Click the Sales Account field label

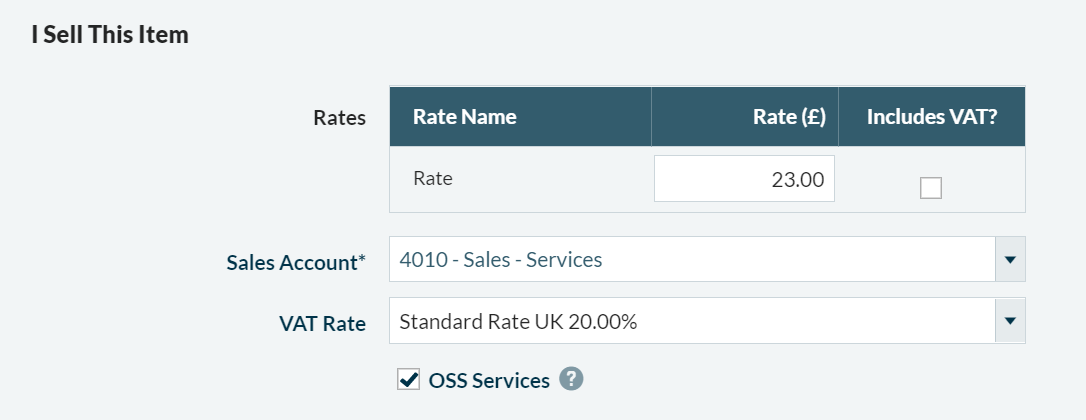click(291, 262)
